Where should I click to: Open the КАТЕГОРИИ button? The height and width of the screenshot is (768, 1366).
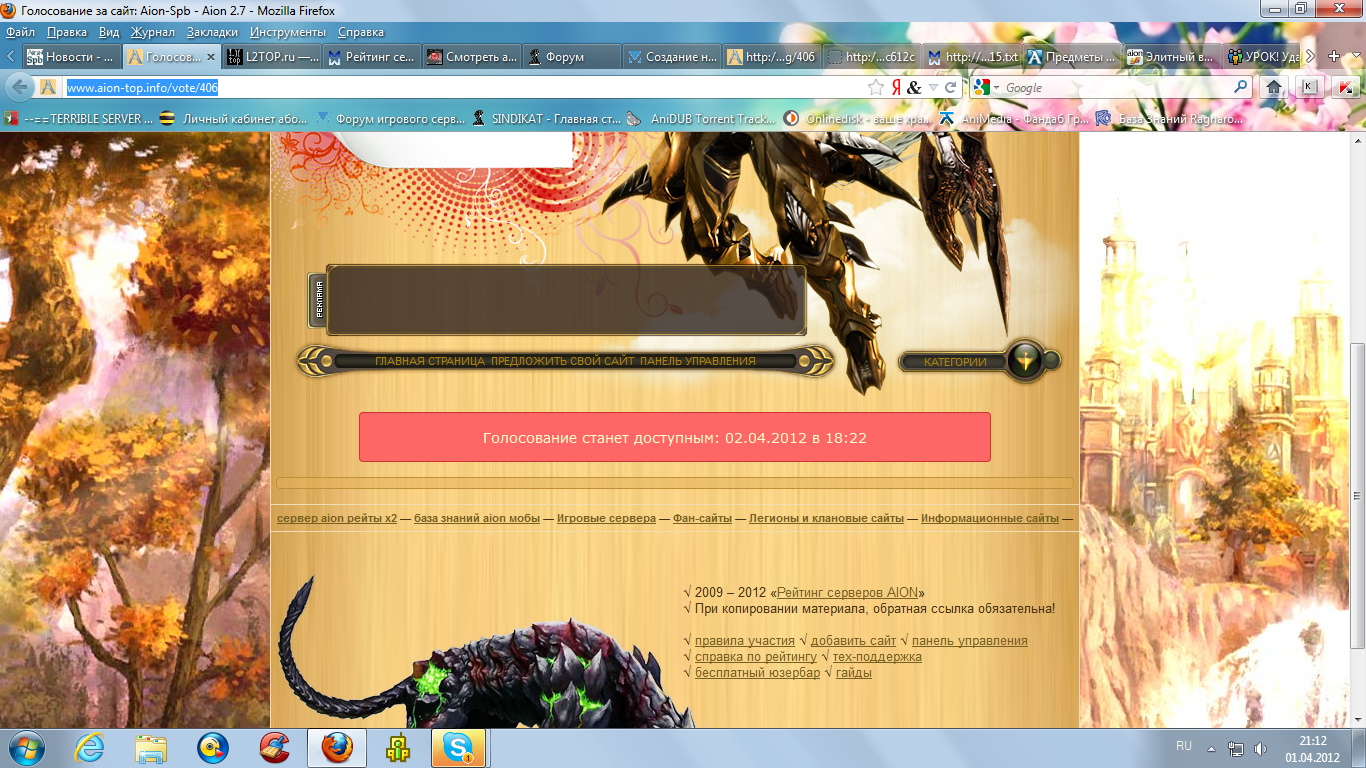point(954,362)
